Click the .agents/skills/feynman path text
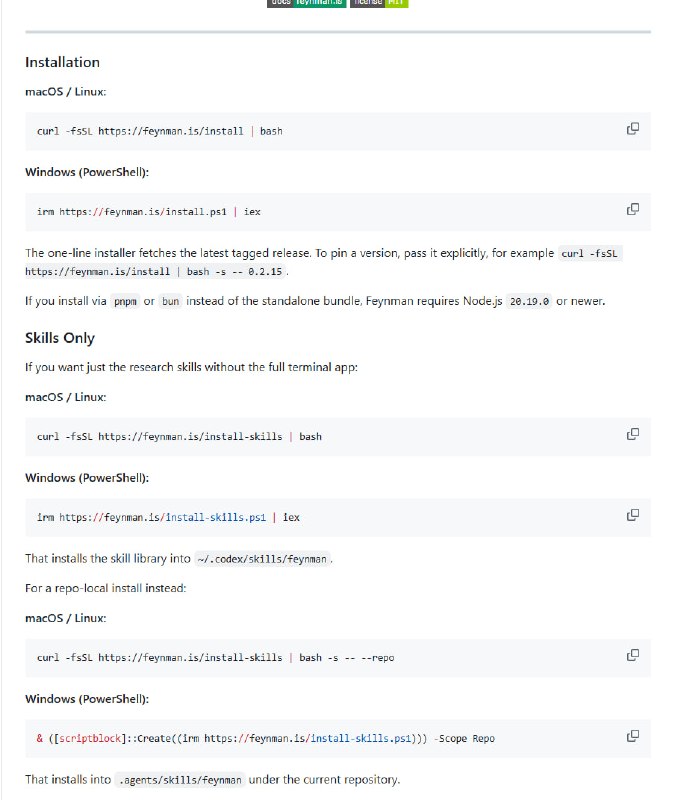The image size is (675, 800). point(180,779)
